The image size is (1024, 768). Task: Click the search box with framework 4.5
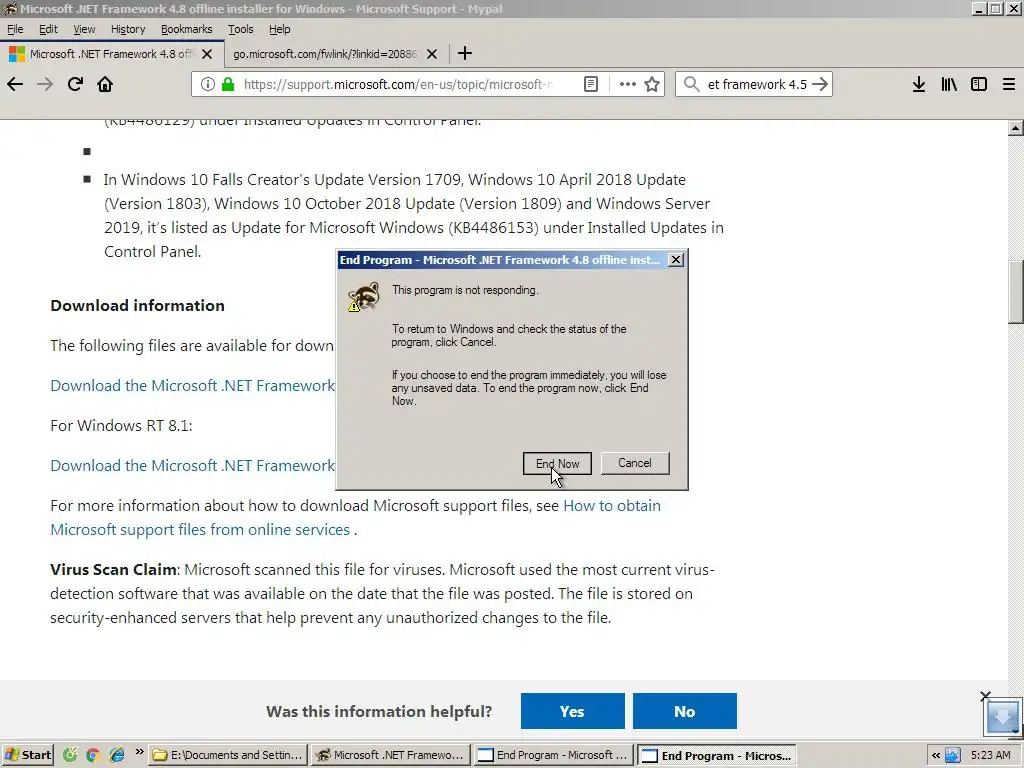coord(756,84)
